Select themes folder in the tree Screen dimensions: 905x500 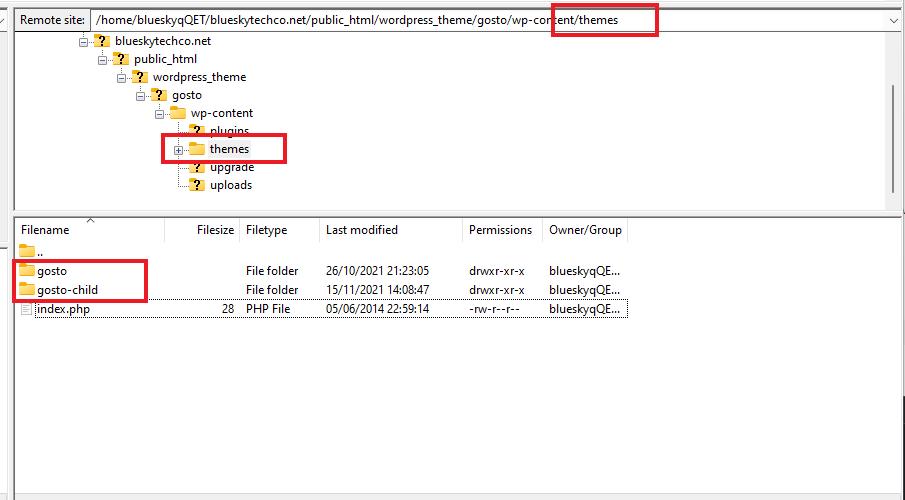pyautogui.click(x=229, y=149)
